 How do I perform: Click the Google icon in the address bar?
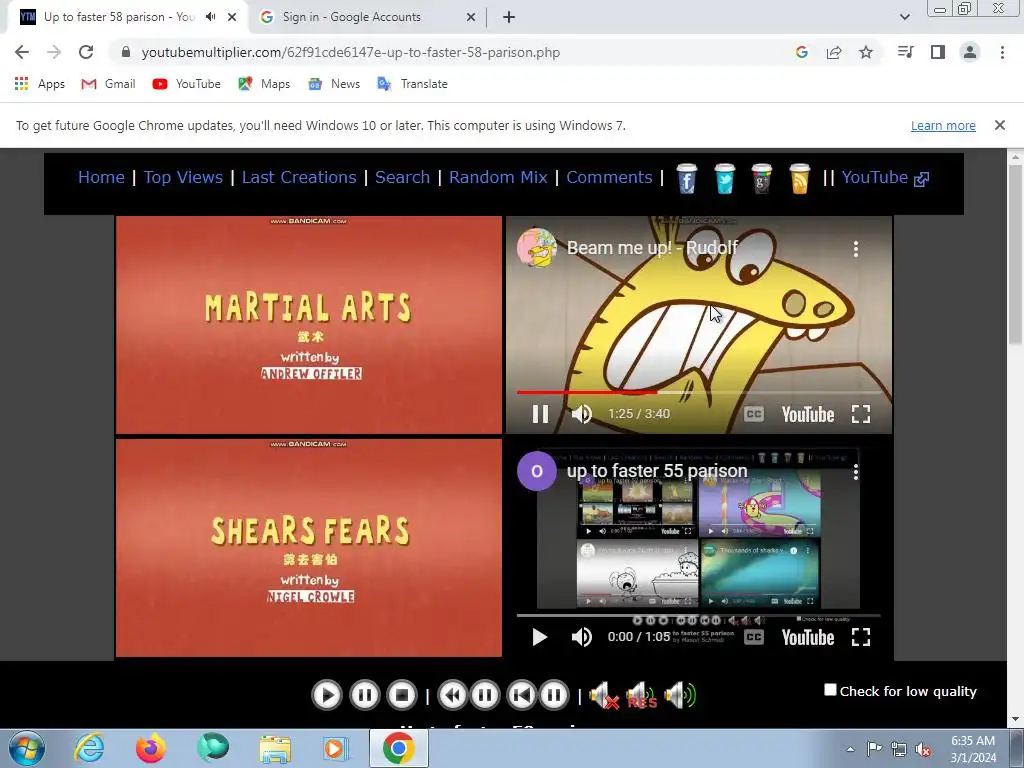click(802, 52)
